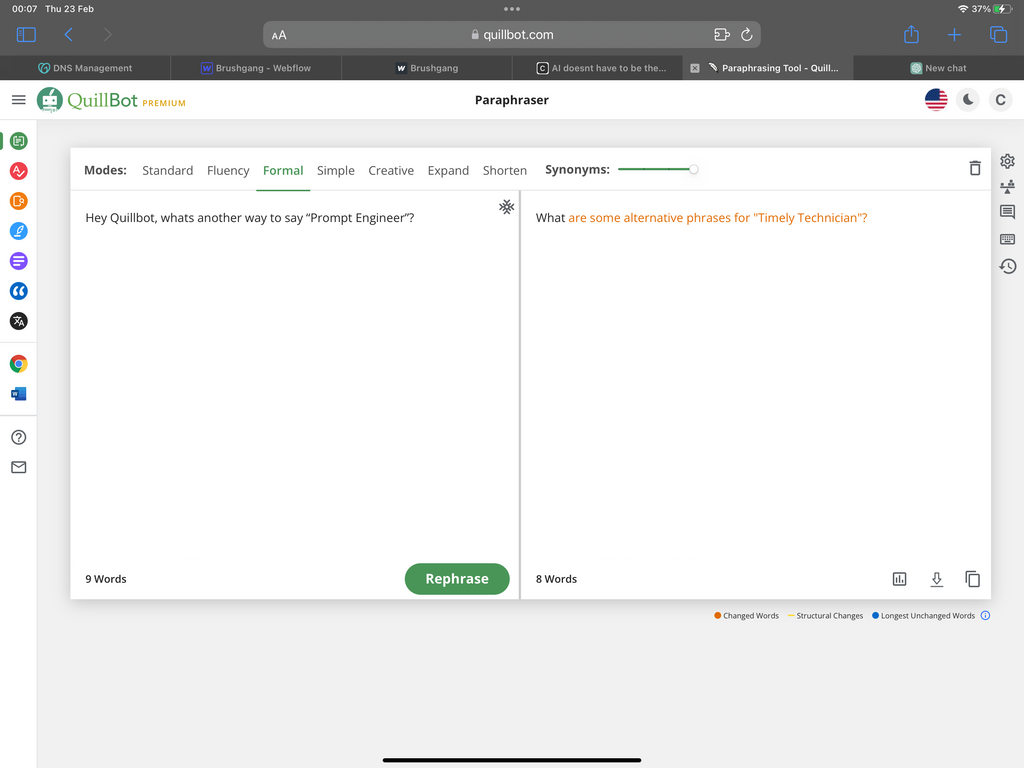Viewport: 1024px width, 768px height.
Task: Select the Creative mode
Action: click(391, 170)
